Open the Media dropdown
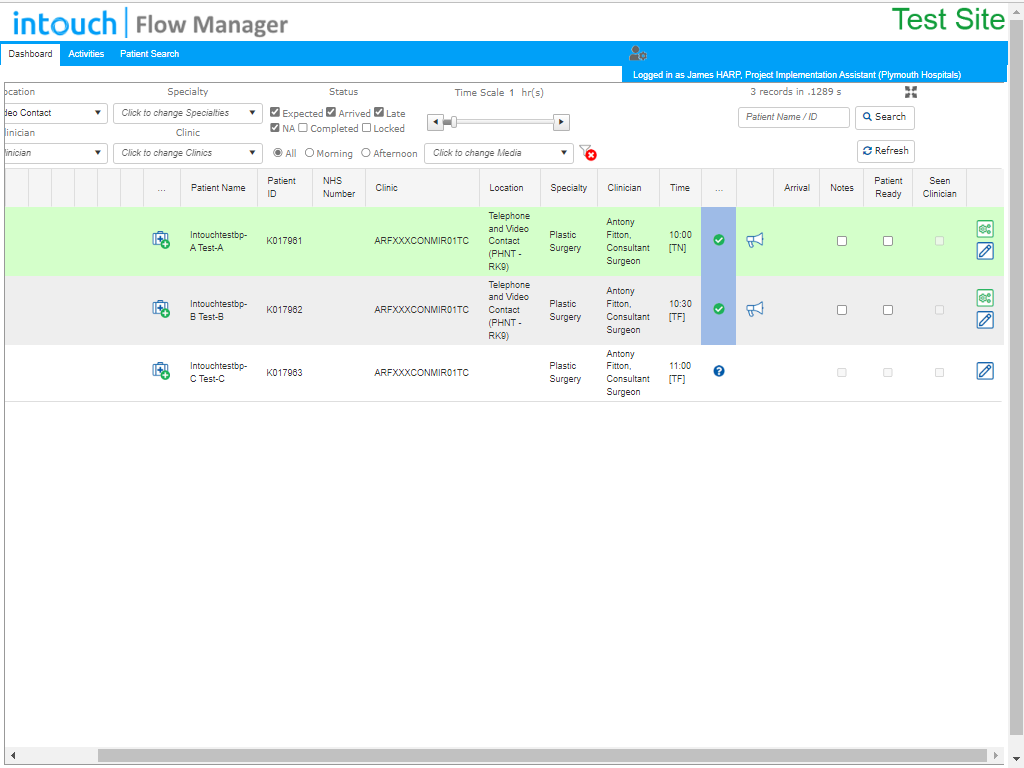The height and width of the screenshot is (768, 1024). 499,153
